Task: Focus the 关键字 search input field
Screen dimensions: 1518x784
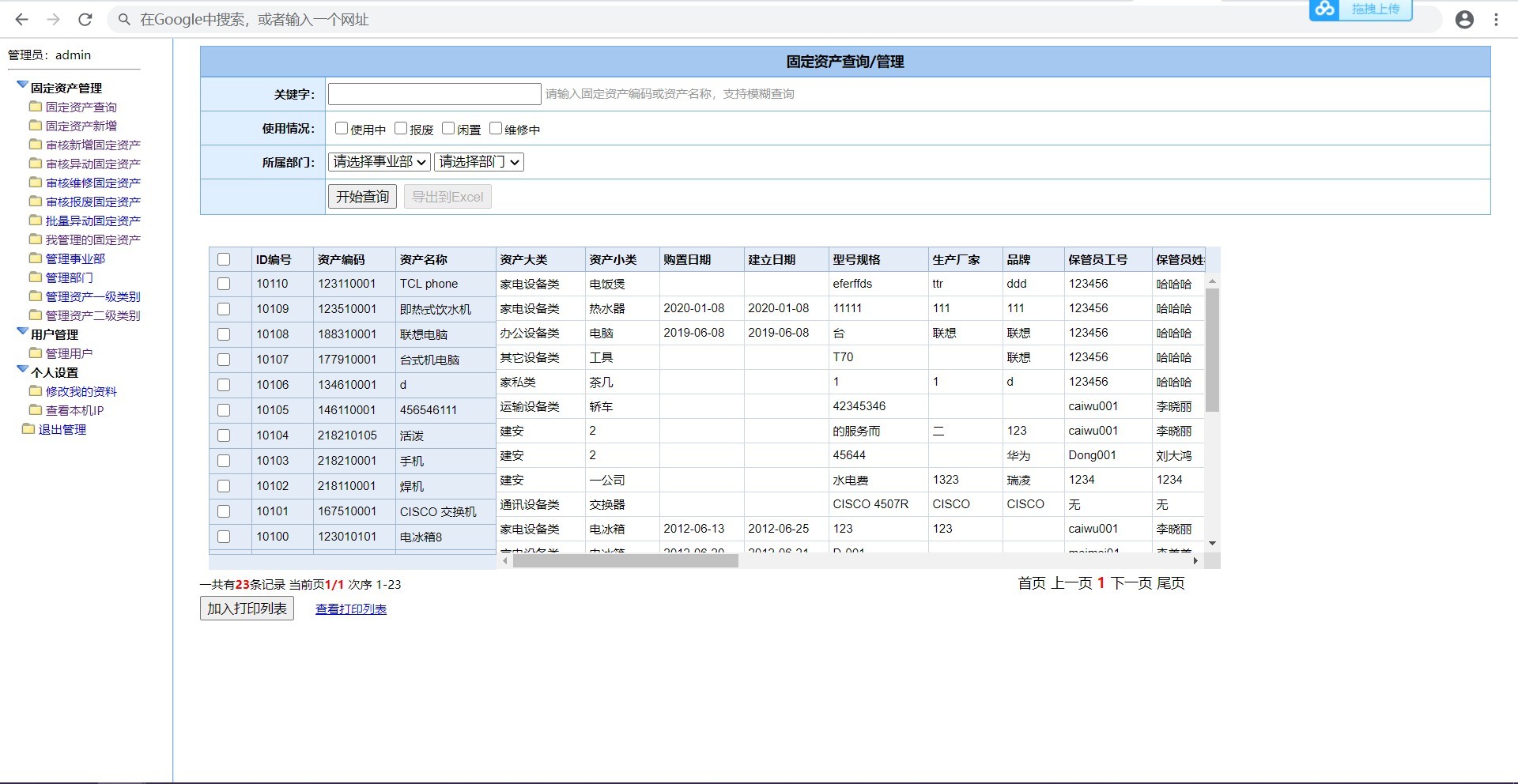Action: (434, 94)
